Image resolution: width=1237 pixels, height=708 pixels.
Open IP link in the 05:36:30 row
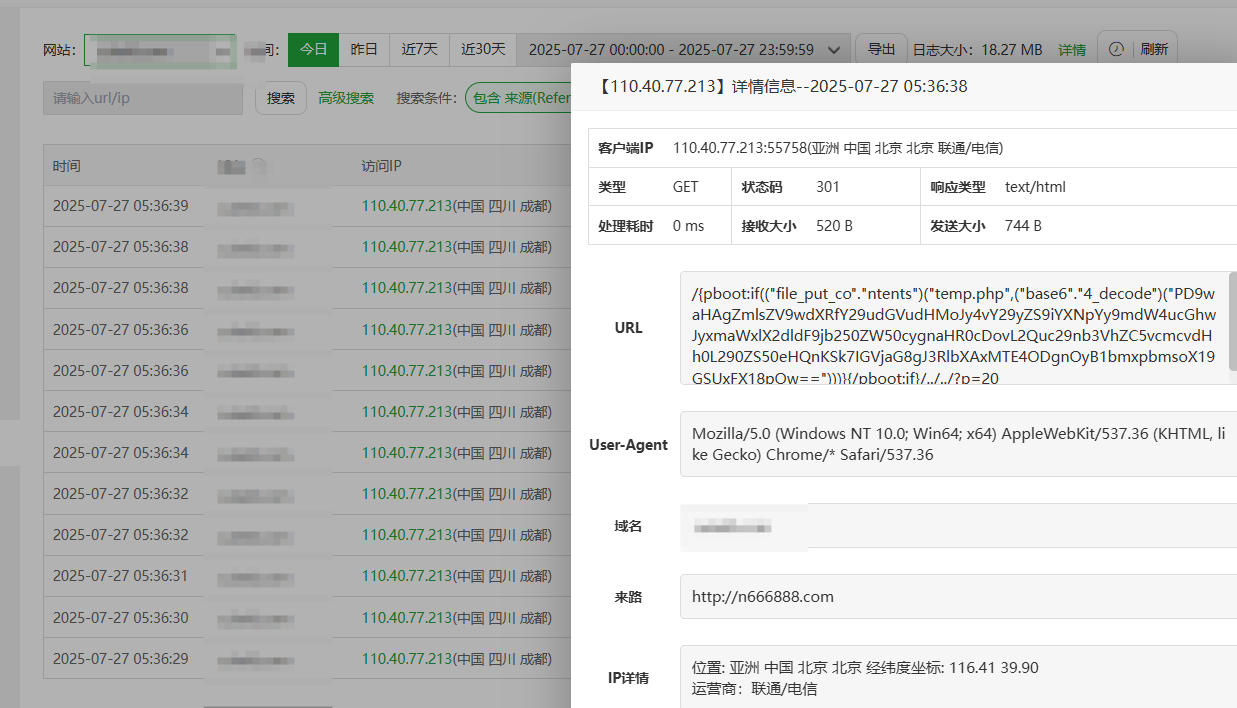(407, 617)
